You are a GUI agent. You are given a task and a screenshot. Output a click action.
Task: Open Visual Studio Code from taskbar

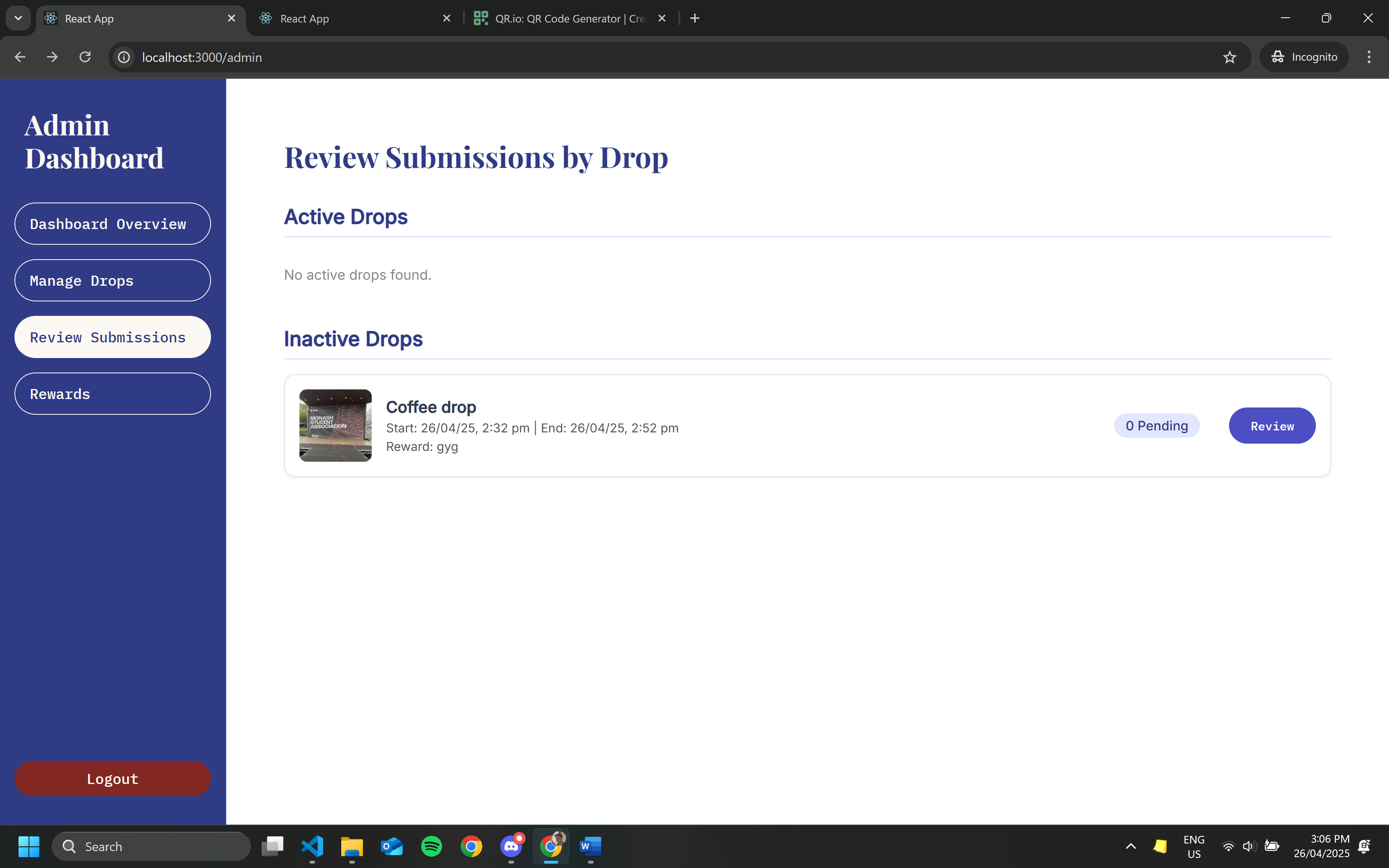pos(312,846)
